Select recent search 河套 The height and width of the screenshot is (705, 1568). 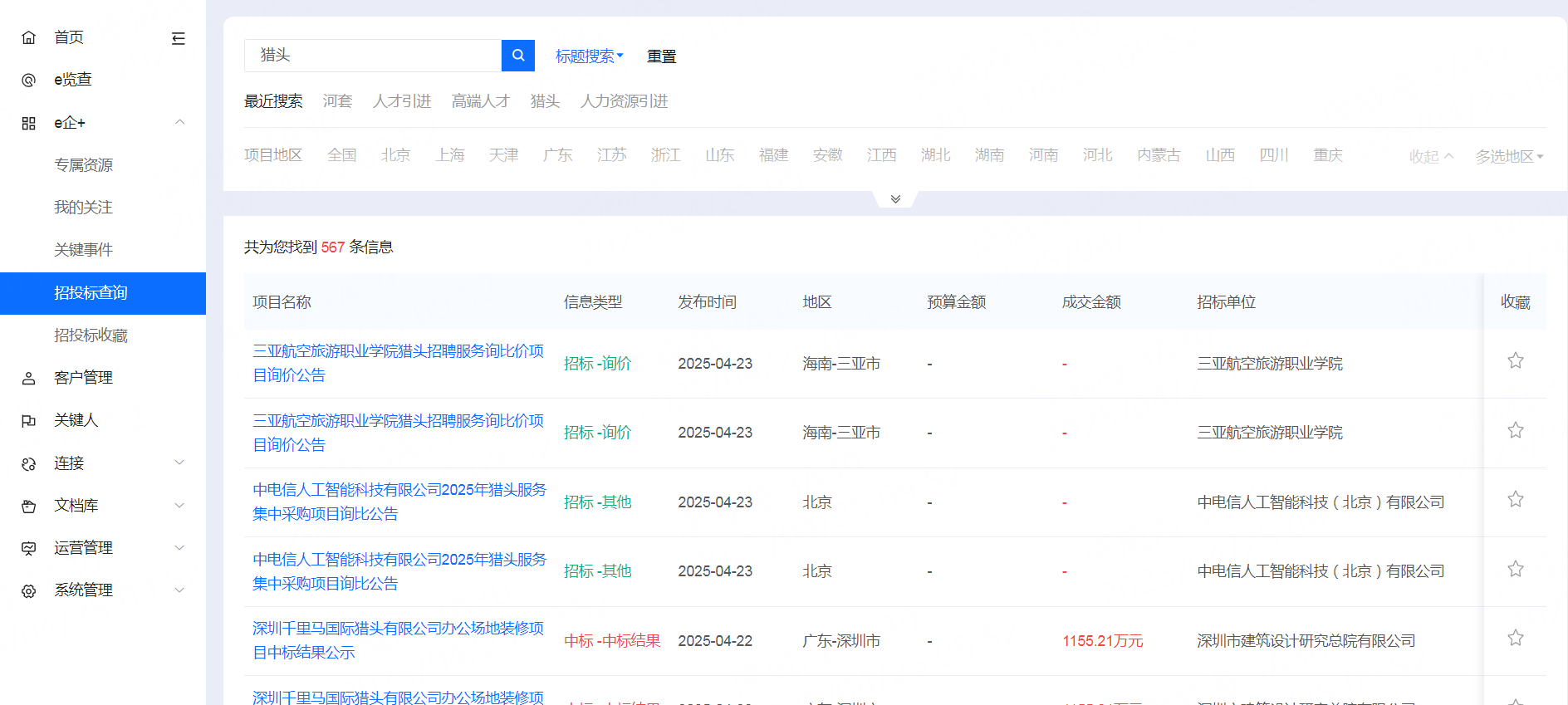pos(338,101)
